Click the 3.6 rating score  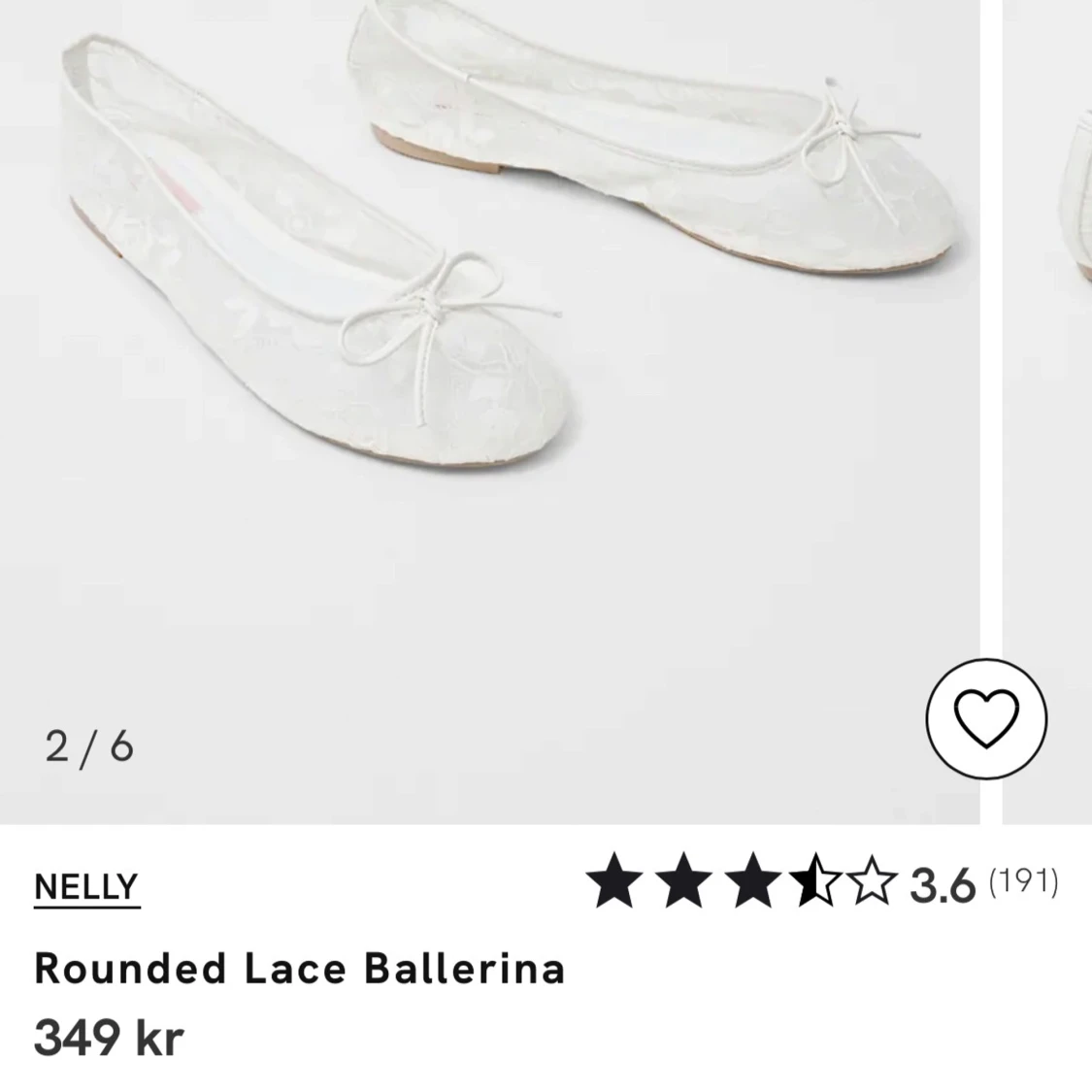(943, 885)
